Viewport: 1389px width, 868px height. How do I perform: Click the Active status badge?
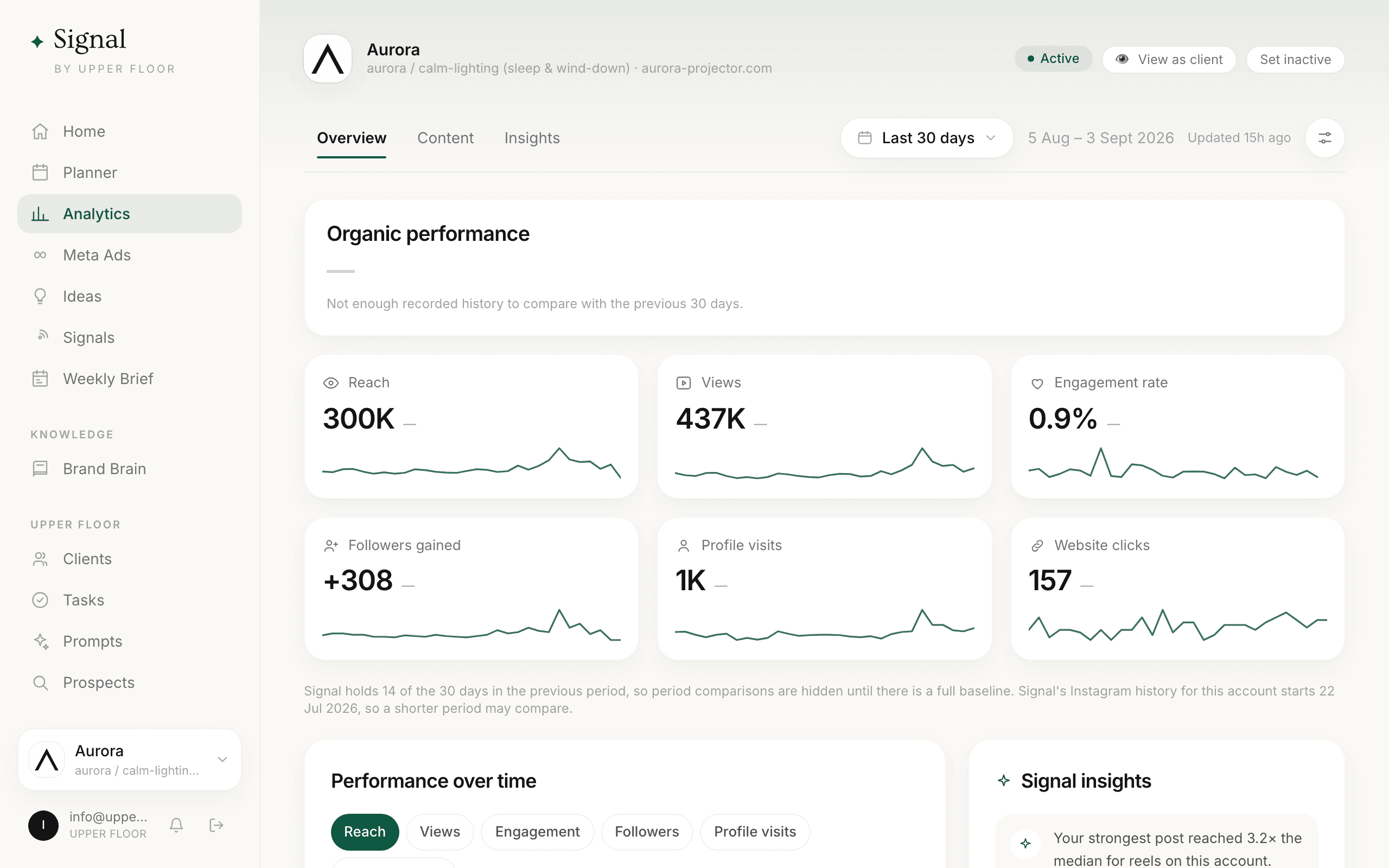point(1053,59)
